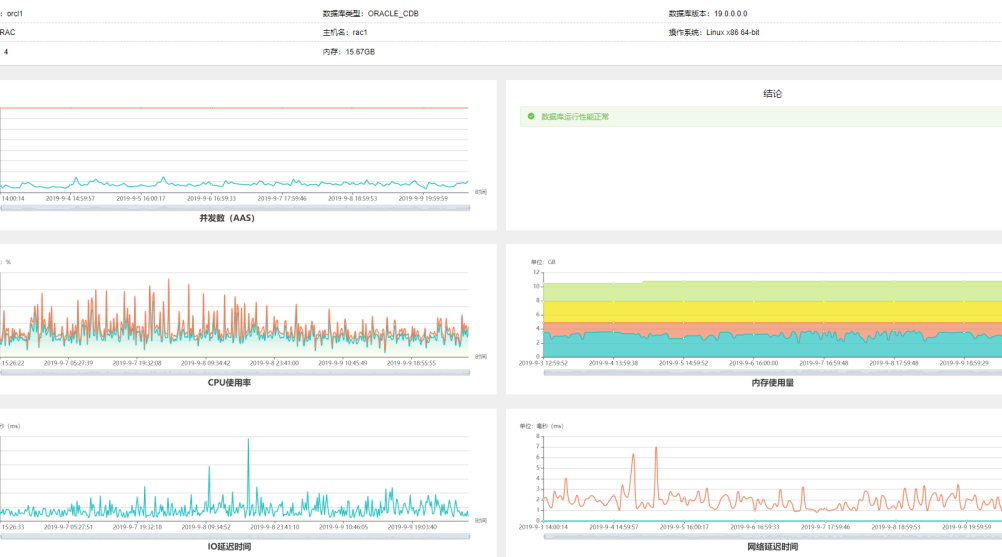Click zoom slider below memory usage chart
The image size is (1002, 557).
pos(770,372)
